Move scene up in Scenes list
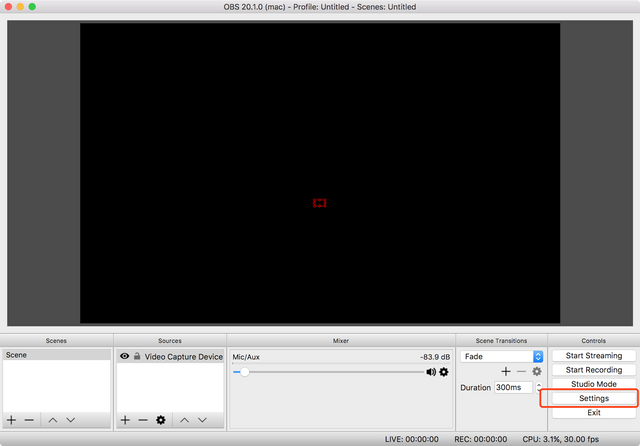The width and height of the screenshot is (640, 446). [x=53, y=420]
